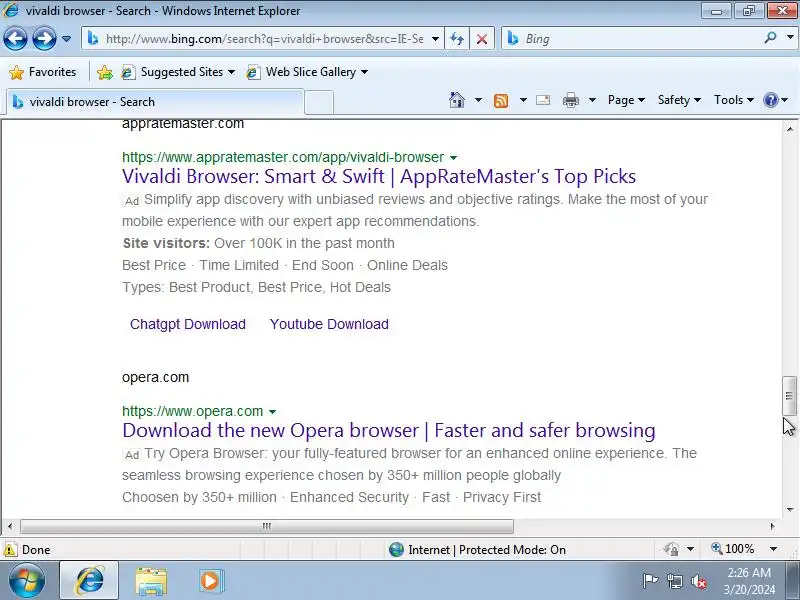Open the Windows Start button
The image size is (800, 600).
tap(26, 581)
